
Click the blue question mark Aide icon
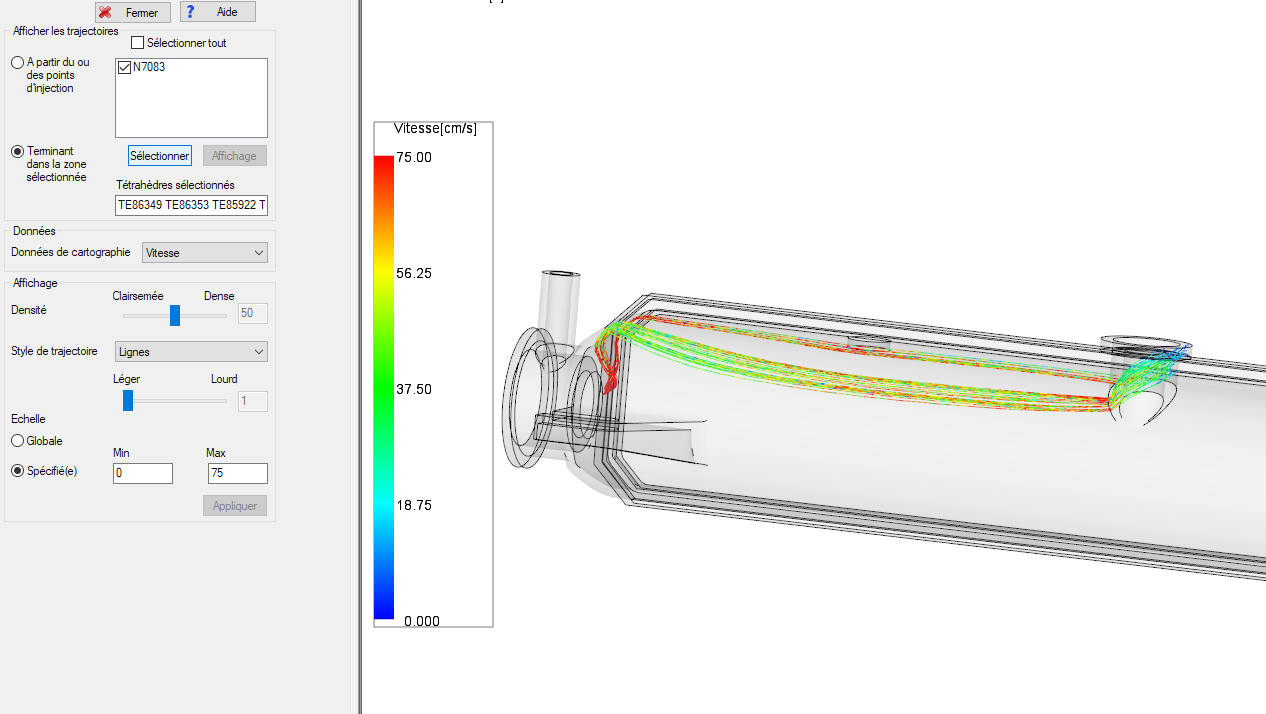(191, 12)
